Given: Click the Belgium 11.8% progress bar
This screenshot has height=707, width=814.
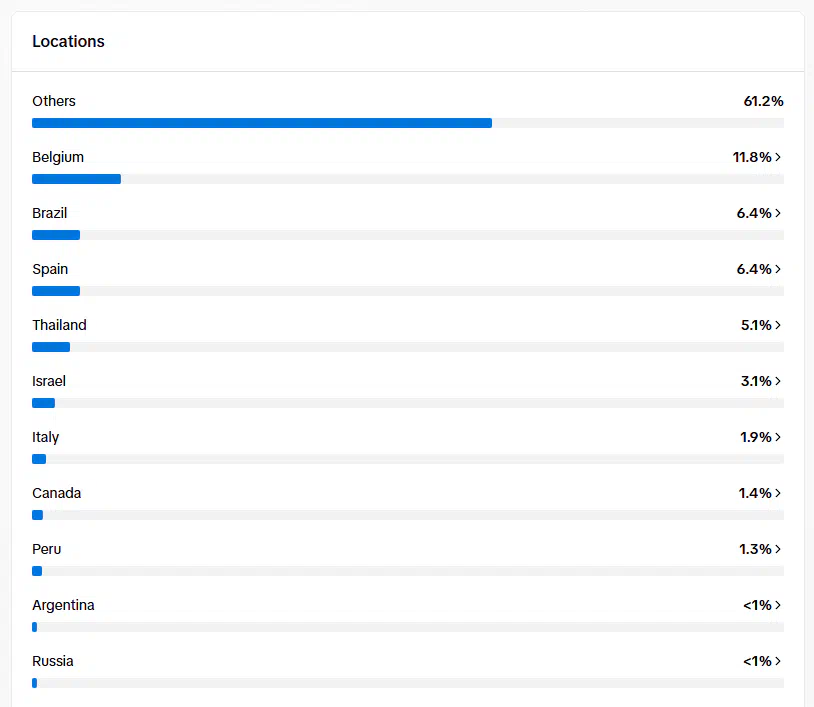Looking at the screenshot, I should click(407, 179).
